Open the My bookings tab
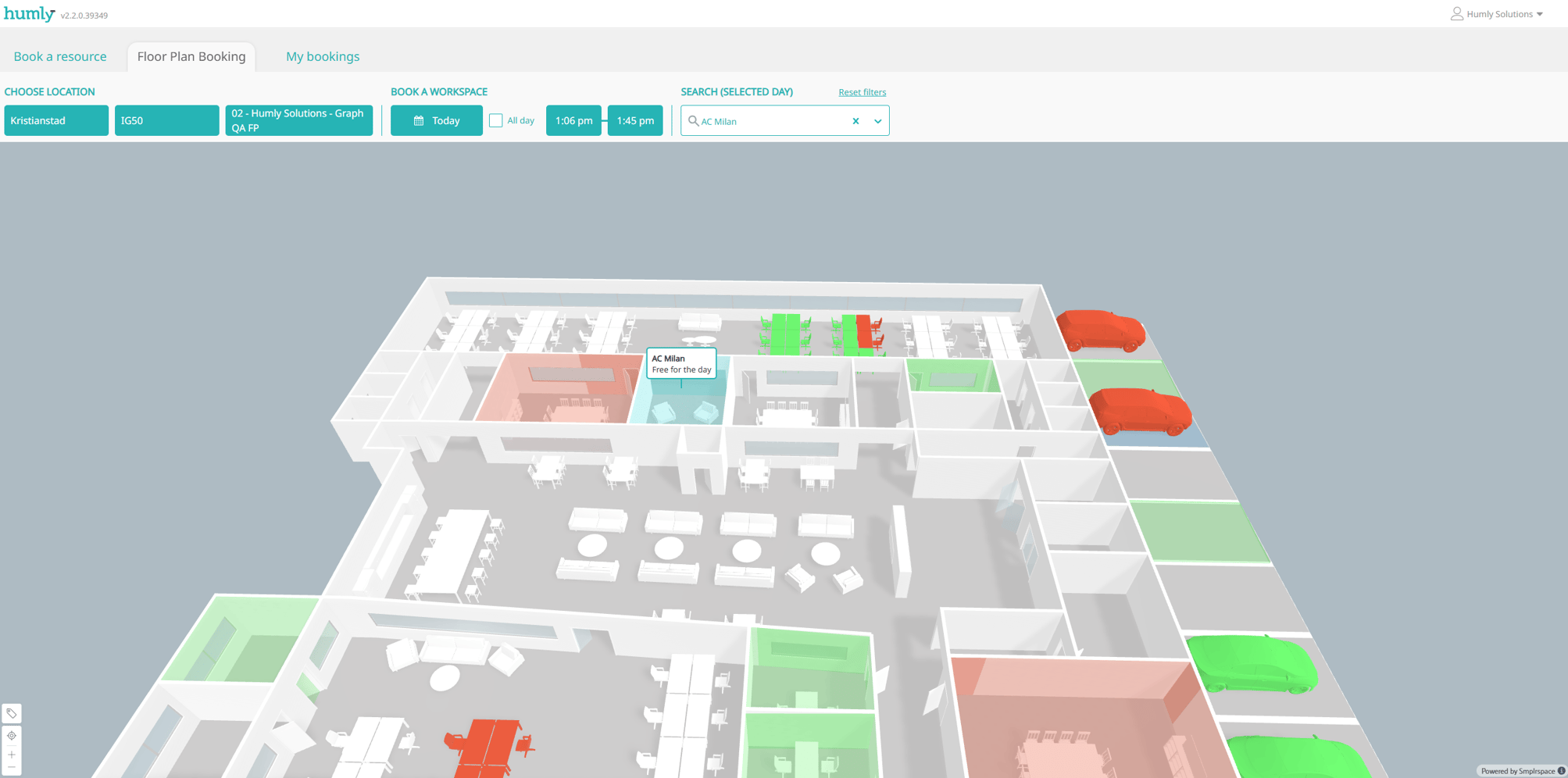 [x=323, y=56]
